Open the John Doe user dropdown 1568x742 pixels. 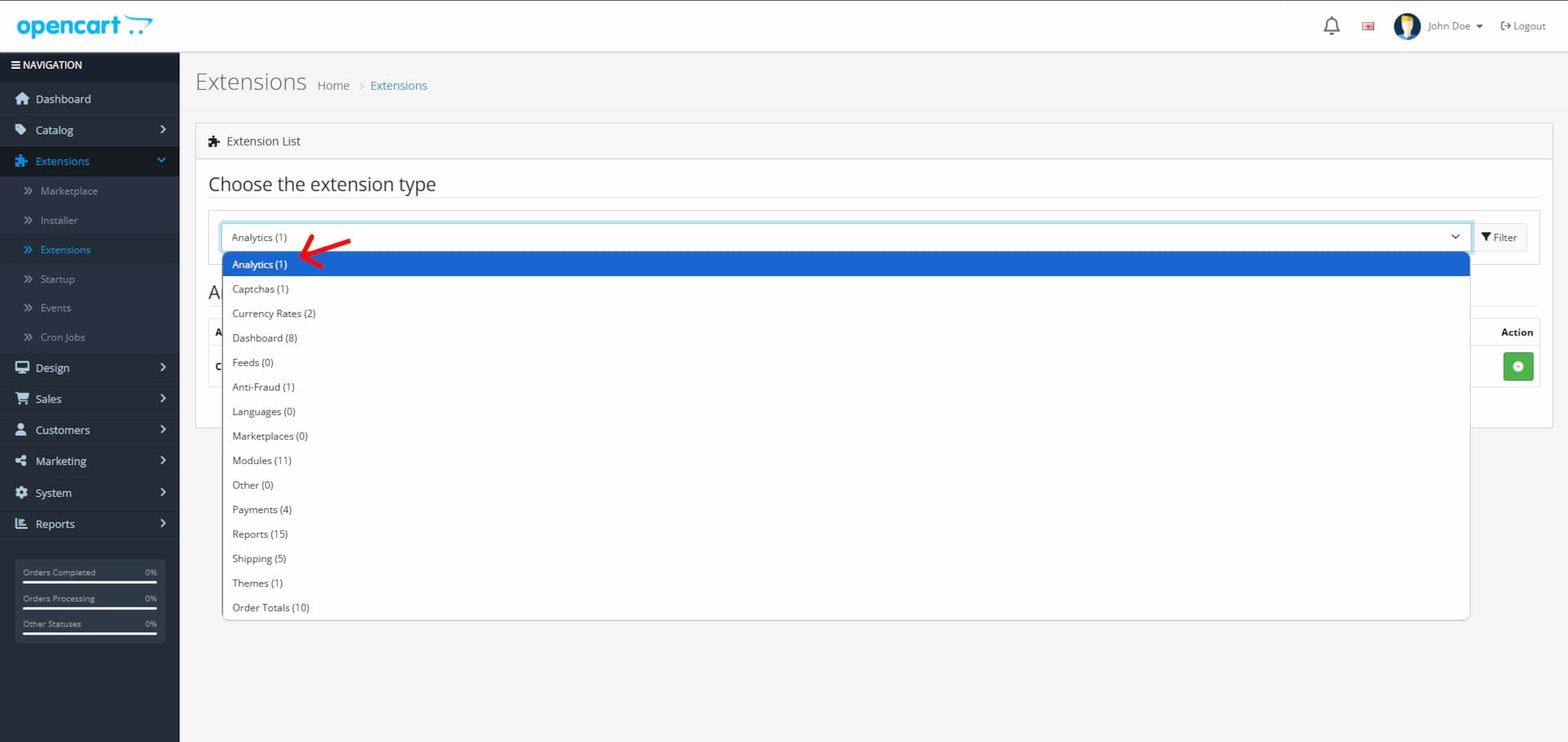pos(1454,26)
